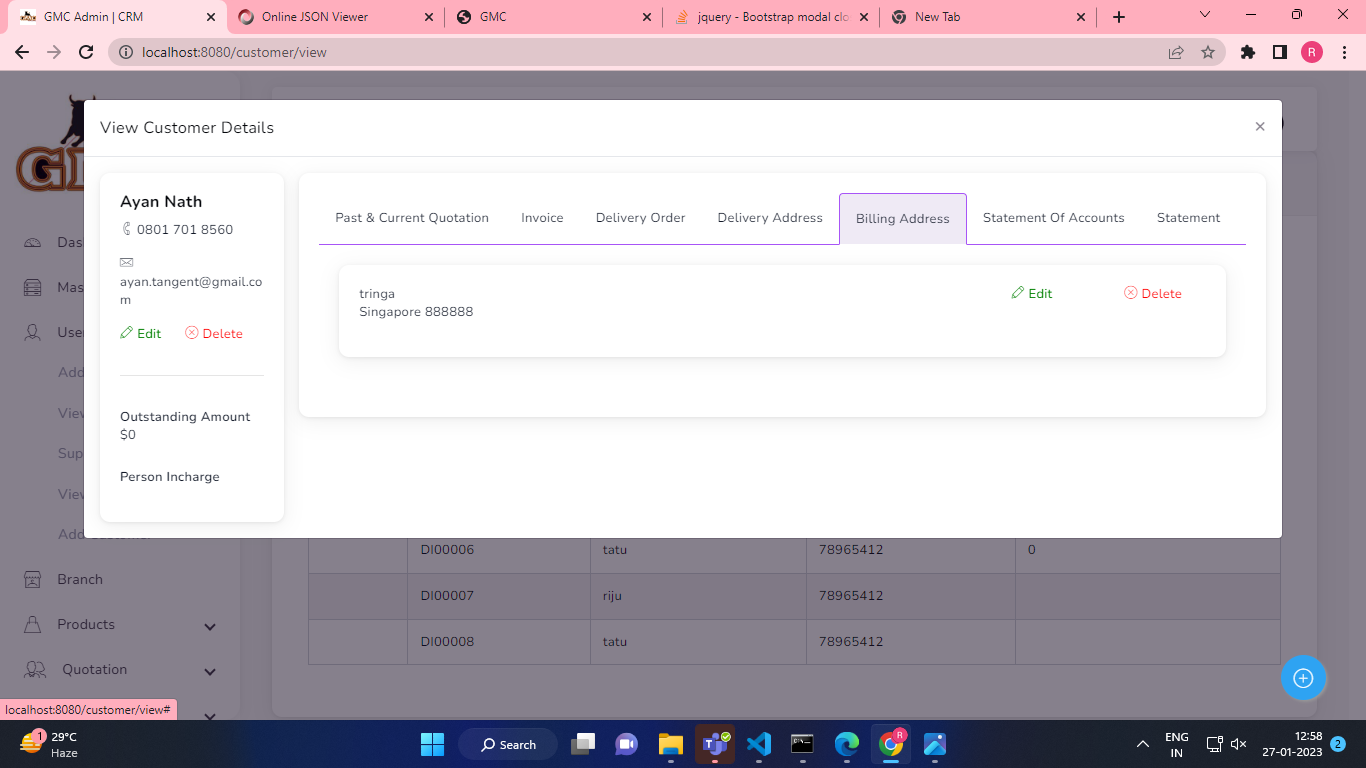This screenshot has height=768, width=1366.
Task: Click the Branch icon in sidebar
Action: [34, 580]
